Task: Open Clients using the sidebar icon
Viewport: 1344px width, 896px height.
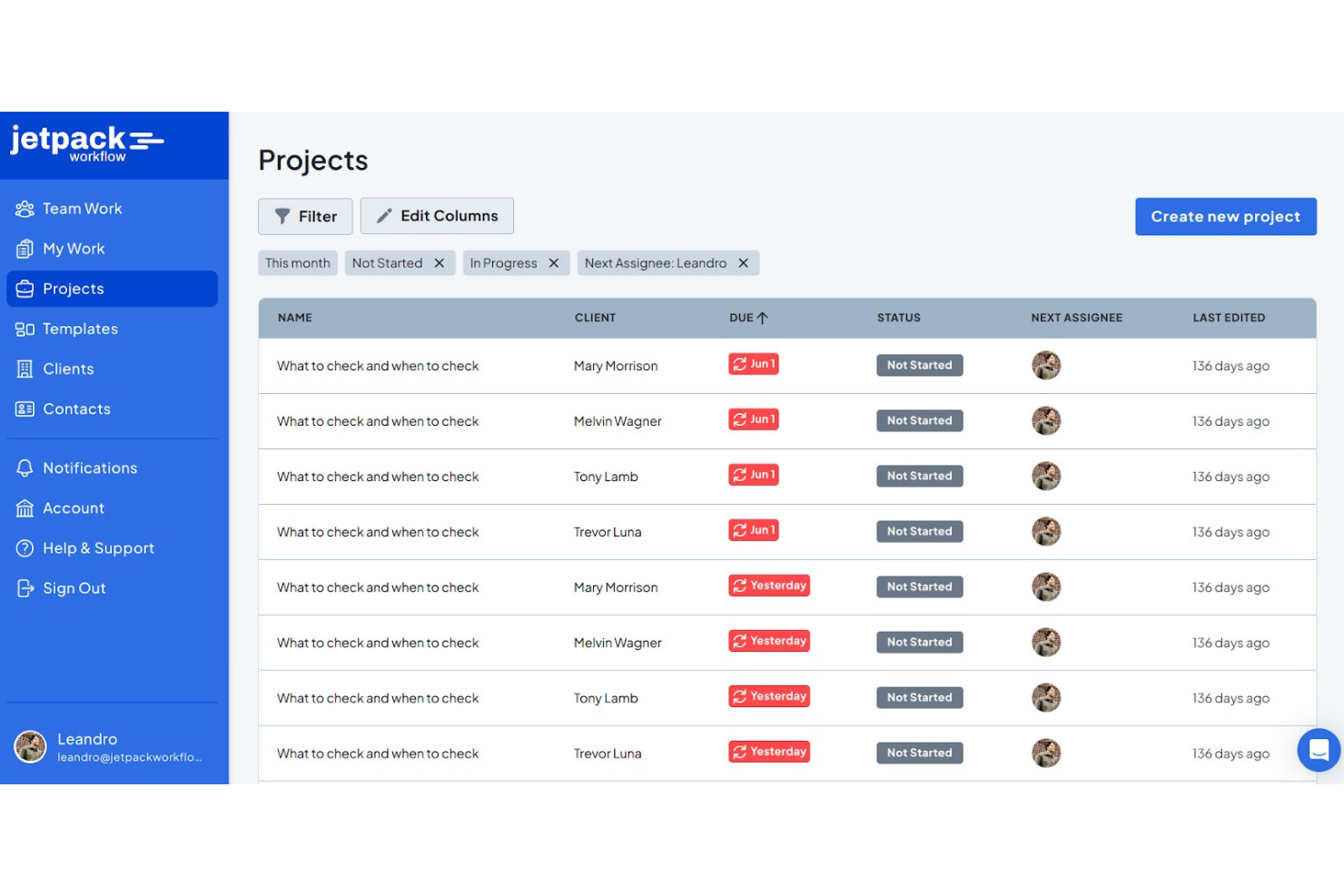Action: [25, 369]
